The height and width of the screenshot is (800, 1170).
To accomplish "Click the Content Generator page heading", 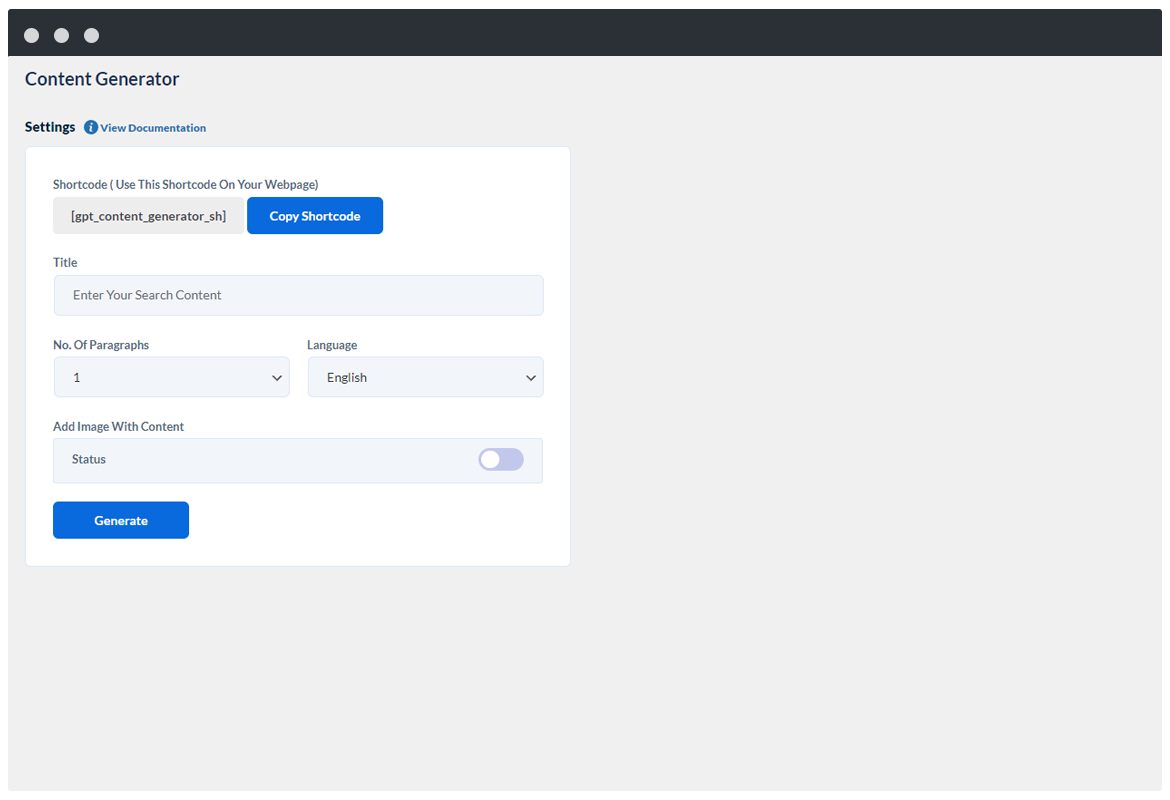I will [x=102, y=80].
